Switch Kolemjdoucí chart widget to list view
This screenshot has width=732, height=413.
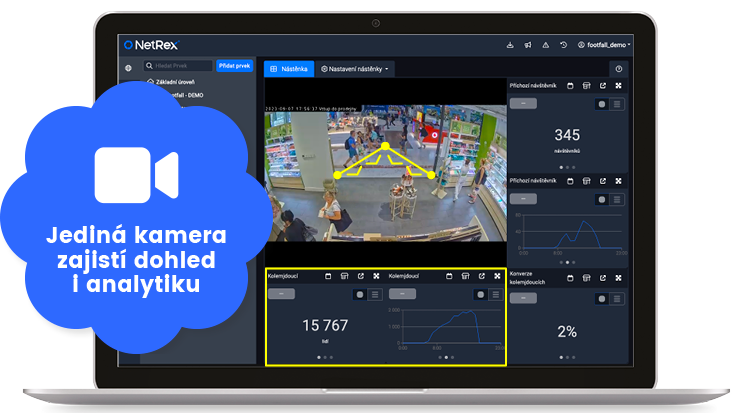(x=494, y=294)
